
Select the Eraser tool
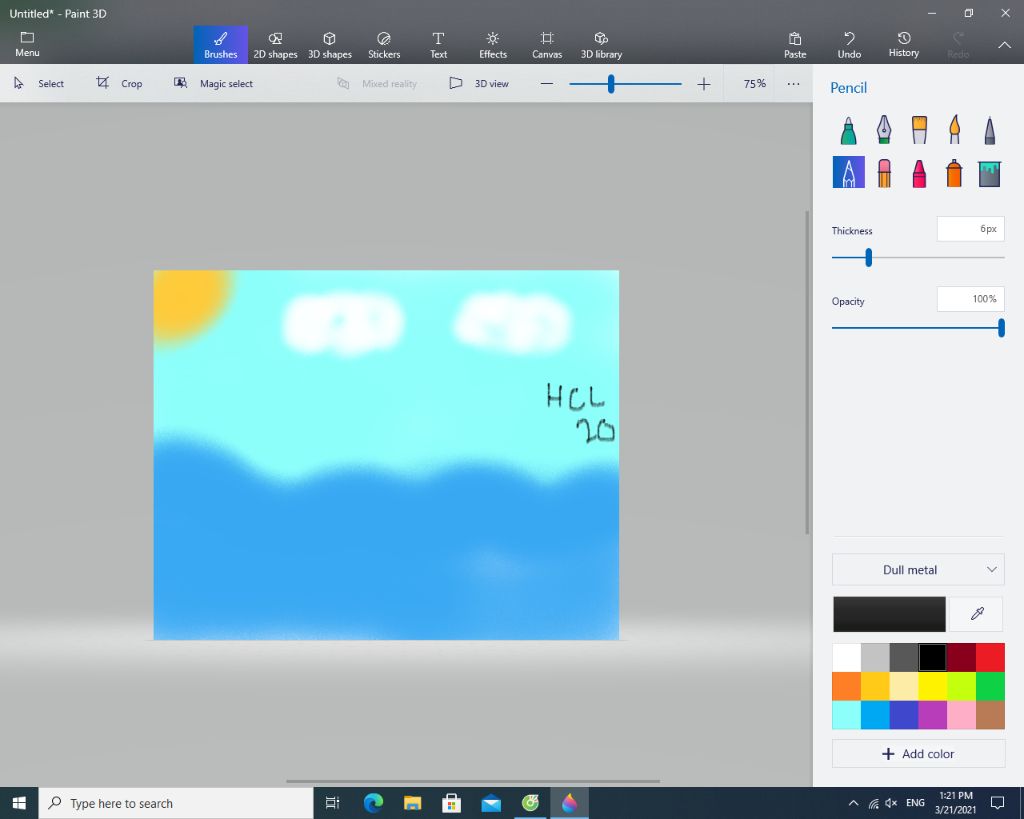pos(884,173)
